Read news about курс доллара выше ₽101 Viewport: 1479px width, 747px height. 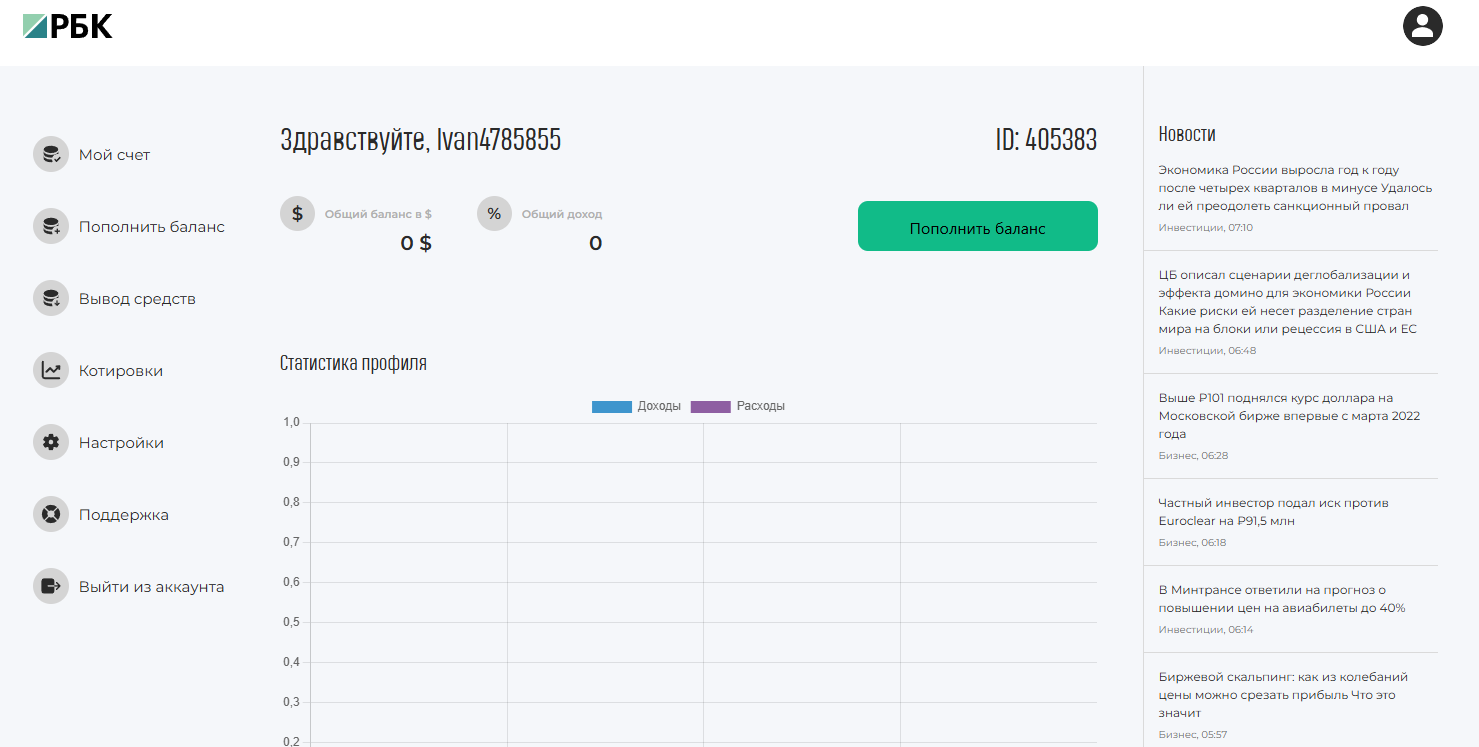point(1289,416)
